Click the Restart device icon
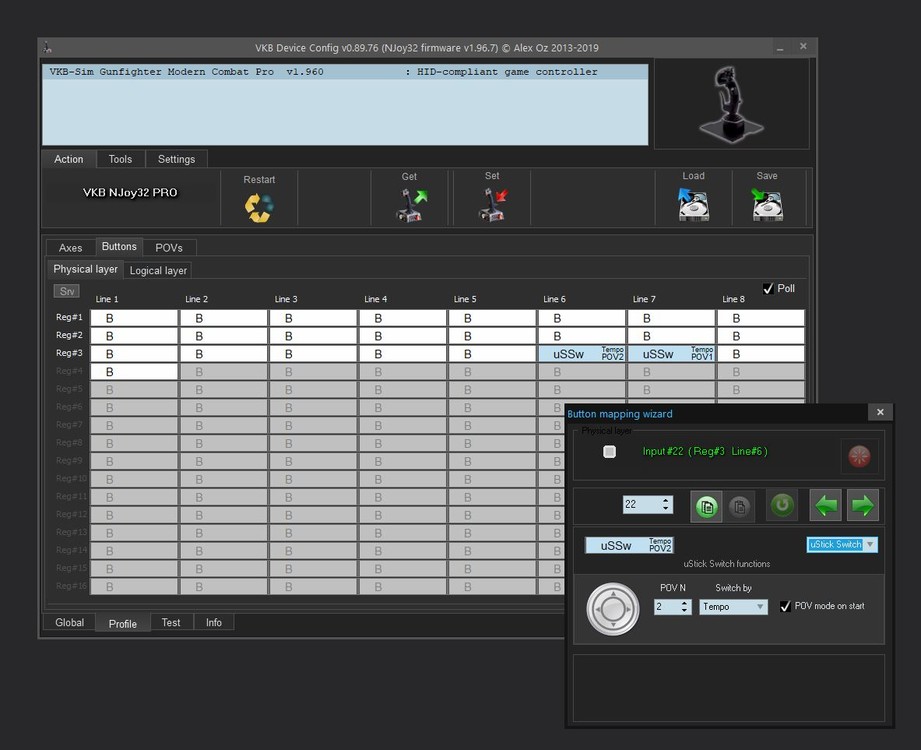The height and width of the screenshot is (750, 921). (259, 208)
